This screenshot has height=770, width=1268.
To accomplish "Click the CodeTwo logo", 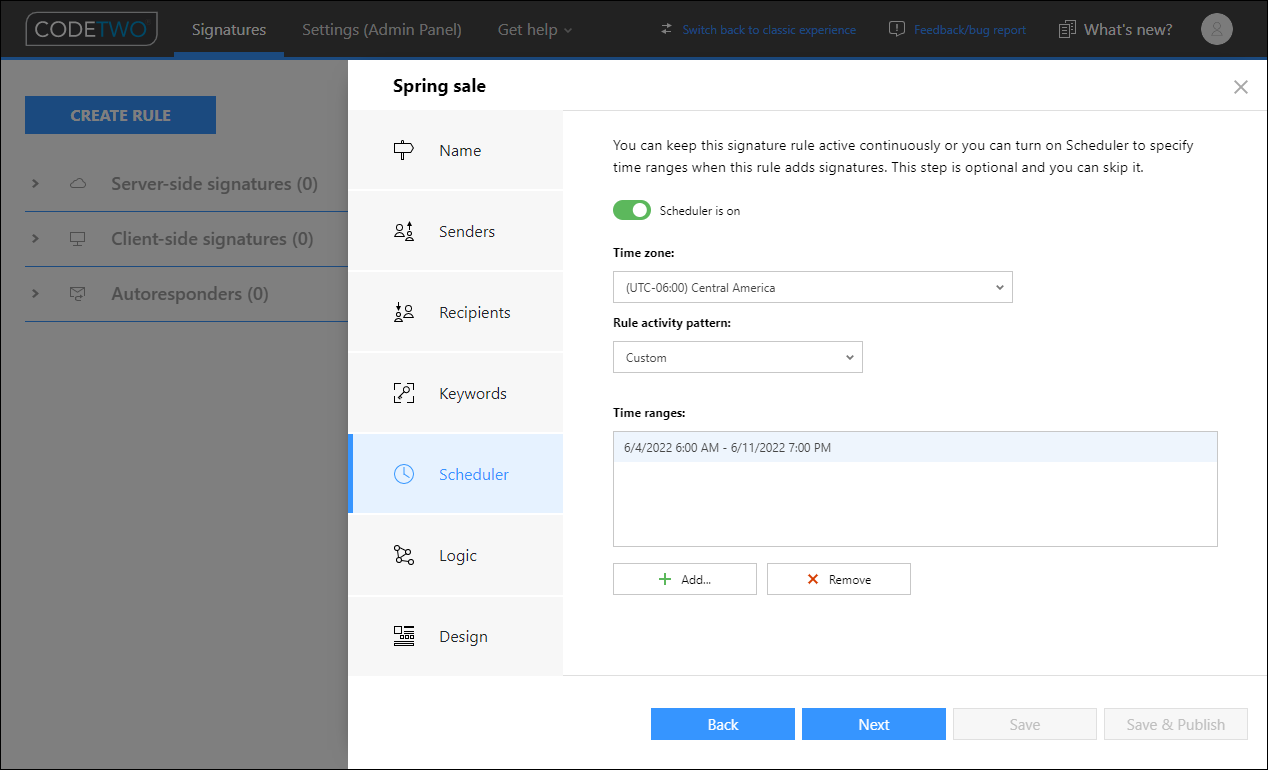I will coord(92,29).
